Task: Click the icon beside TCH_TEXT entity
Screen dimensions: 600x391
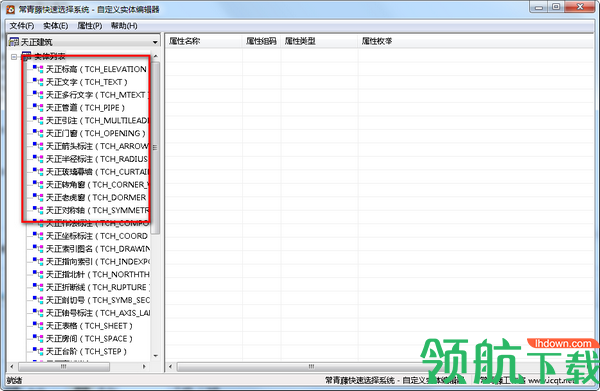Action: tap(38, 82)
